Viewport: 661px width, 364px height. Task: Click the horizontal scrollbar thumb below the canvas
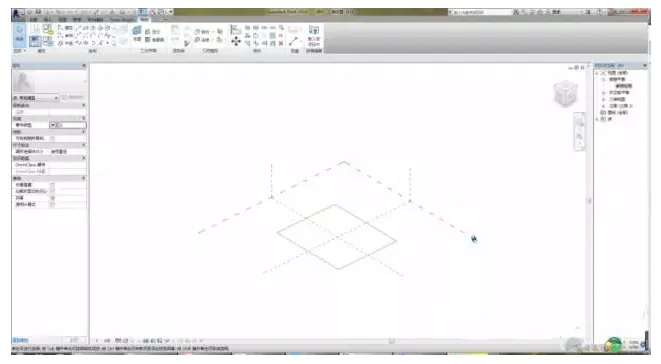coord(392,340)
